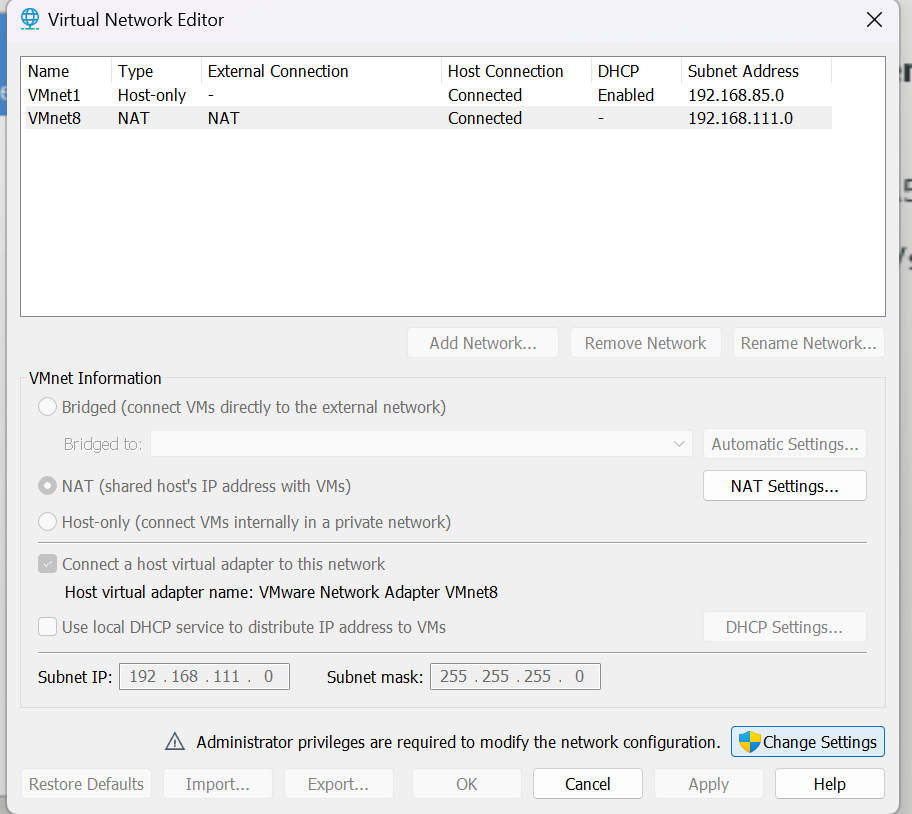The image size is (912, 814).
Task: Click the Subnet Address column header
Action: (757, 71)
